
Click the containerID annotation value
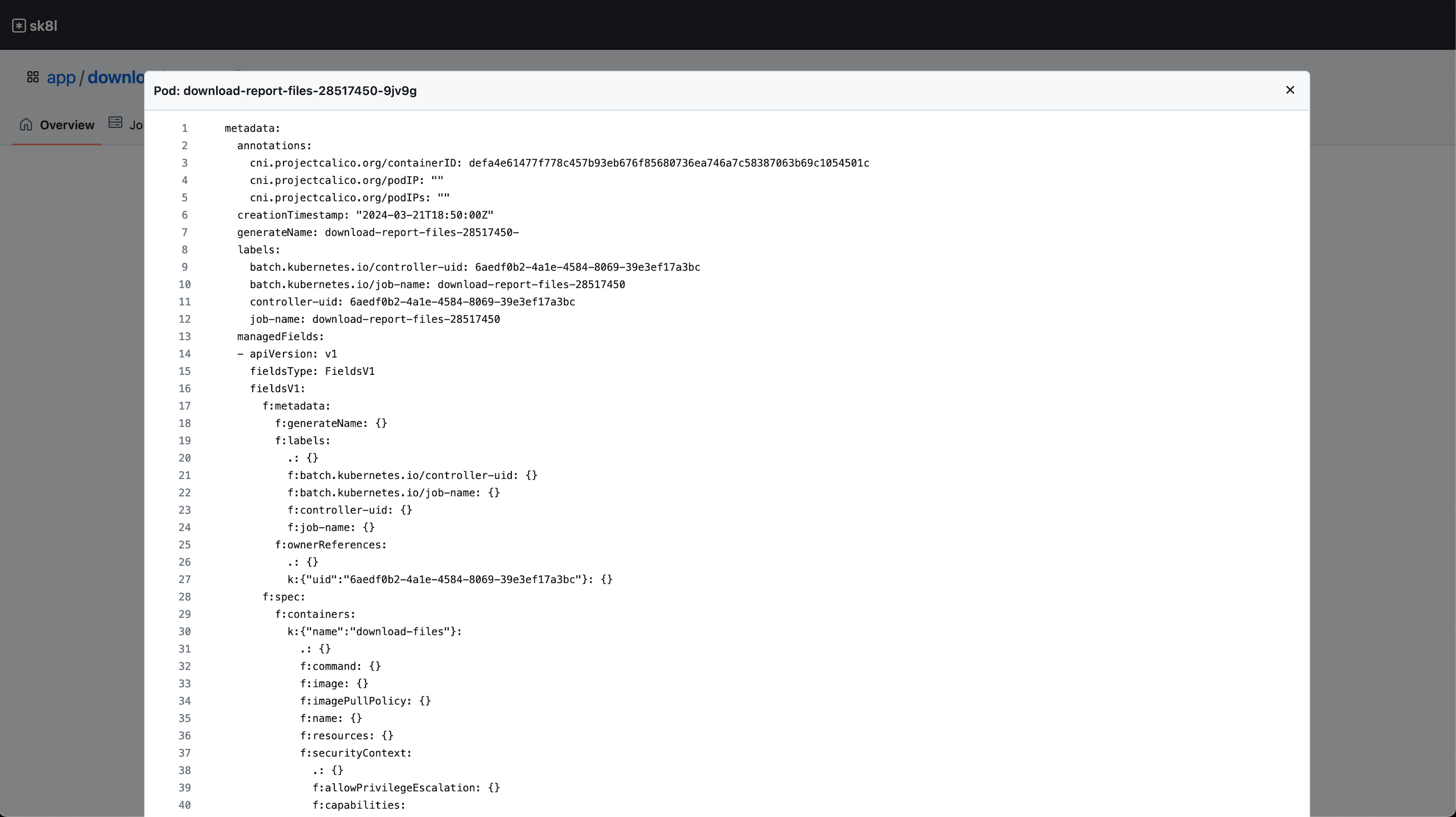[669, 163]
